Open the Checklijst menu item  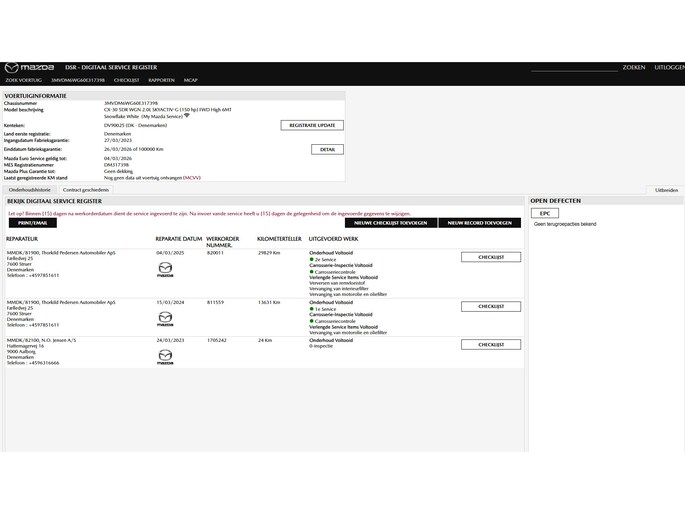pyautogui.click(x=126, y=80)
